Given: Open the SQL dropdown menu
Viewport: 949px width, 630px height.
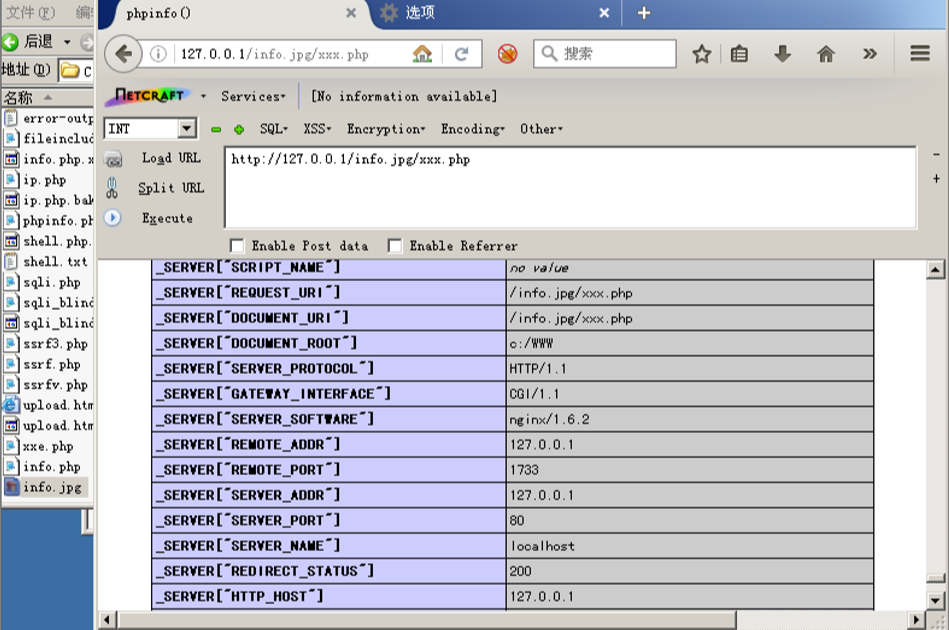Looking at the screenshot, I should pyautogui.click(x=273, y=129).
